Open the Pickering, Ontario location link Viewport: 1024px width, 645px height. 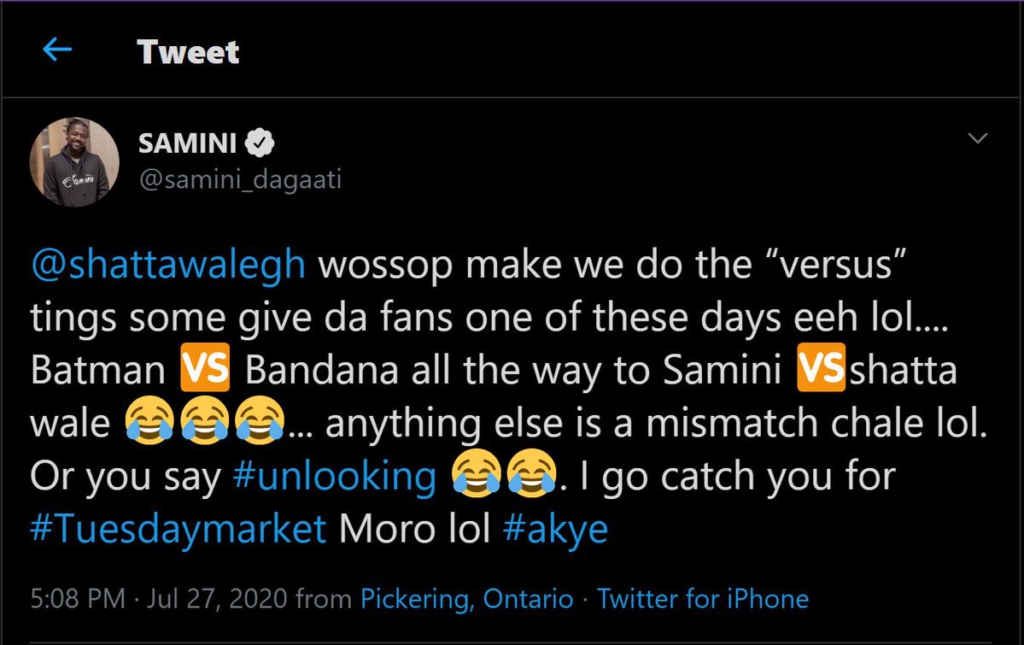coord(467,599)
